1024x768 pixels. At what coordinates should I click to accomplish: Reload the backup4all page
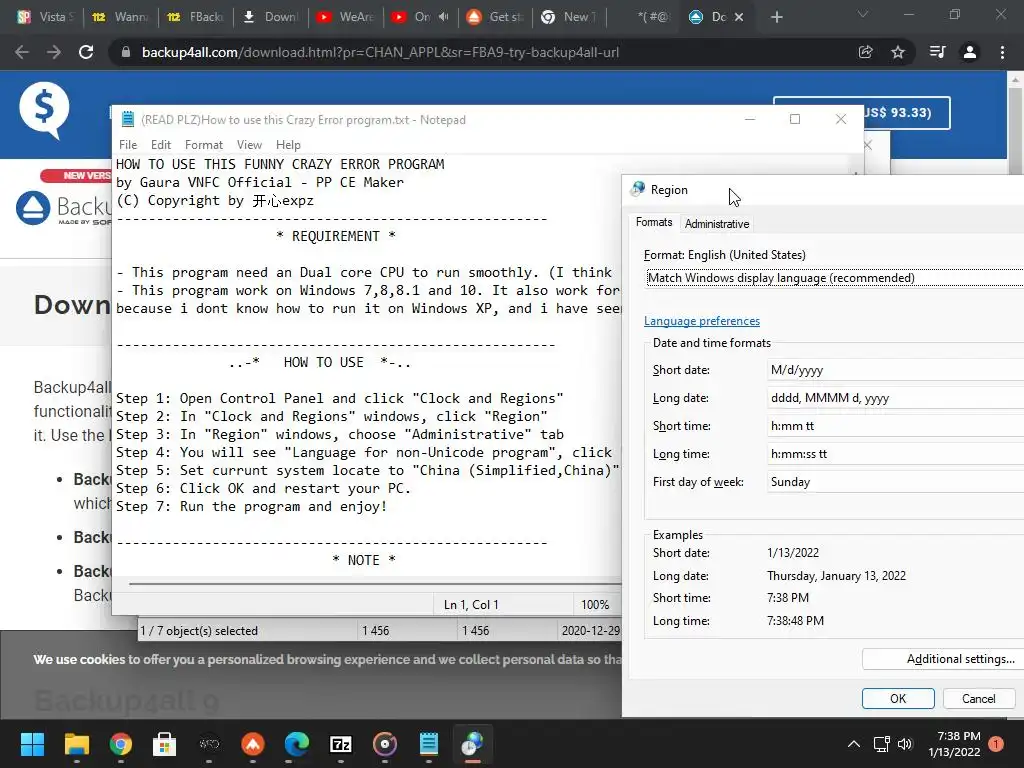pos(86,52)
